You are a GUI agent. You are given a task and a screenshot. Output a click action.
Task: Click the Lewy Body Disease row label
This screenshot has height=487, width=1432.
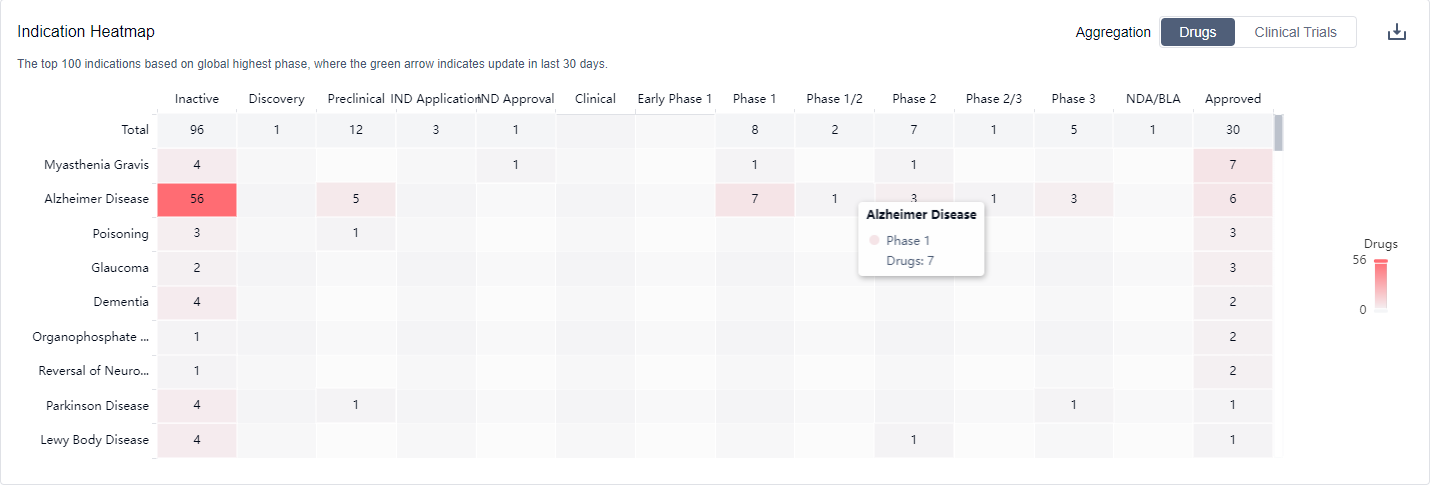coord(94,440)
